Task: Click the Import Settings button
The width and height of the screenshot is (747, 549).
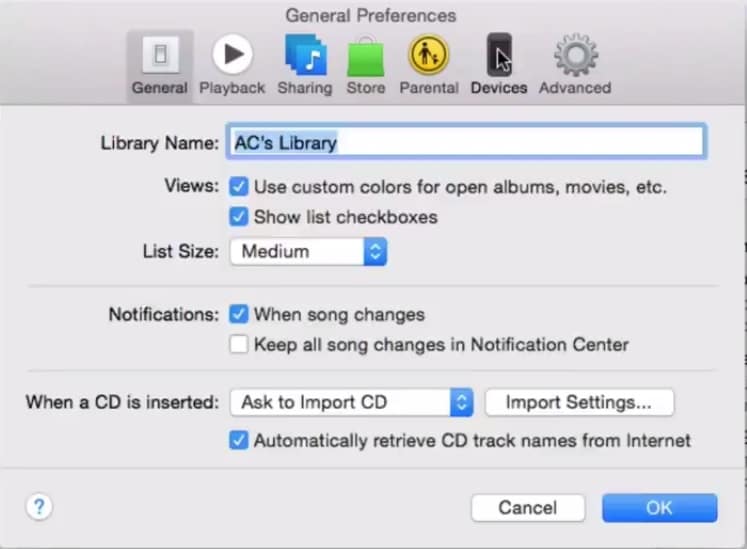Action: [579, 403]
